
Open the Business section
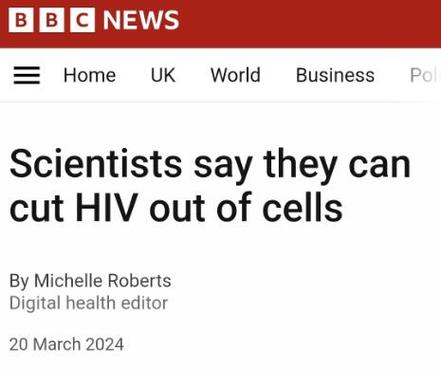click(335, 75)
